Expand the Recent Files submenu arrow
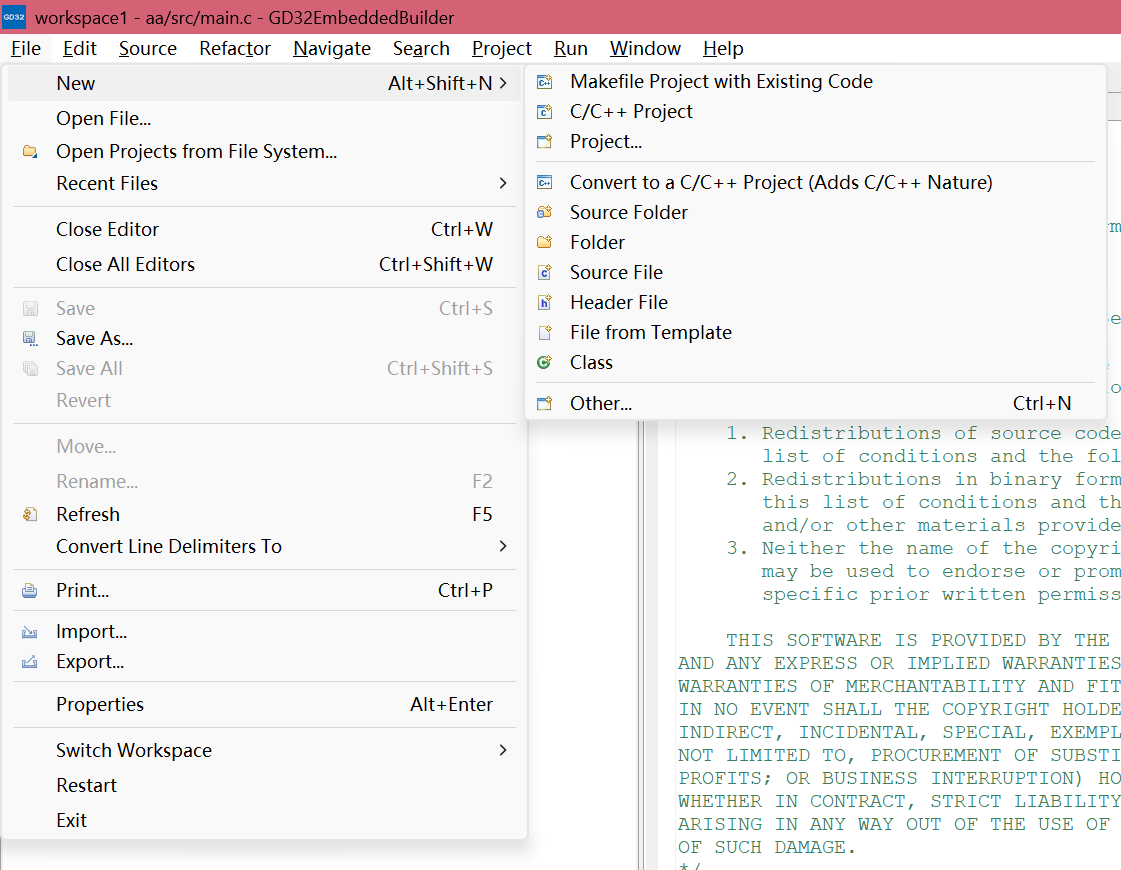Image resolution: width=1121 pixels, height=870 pixels. point(503,183)
